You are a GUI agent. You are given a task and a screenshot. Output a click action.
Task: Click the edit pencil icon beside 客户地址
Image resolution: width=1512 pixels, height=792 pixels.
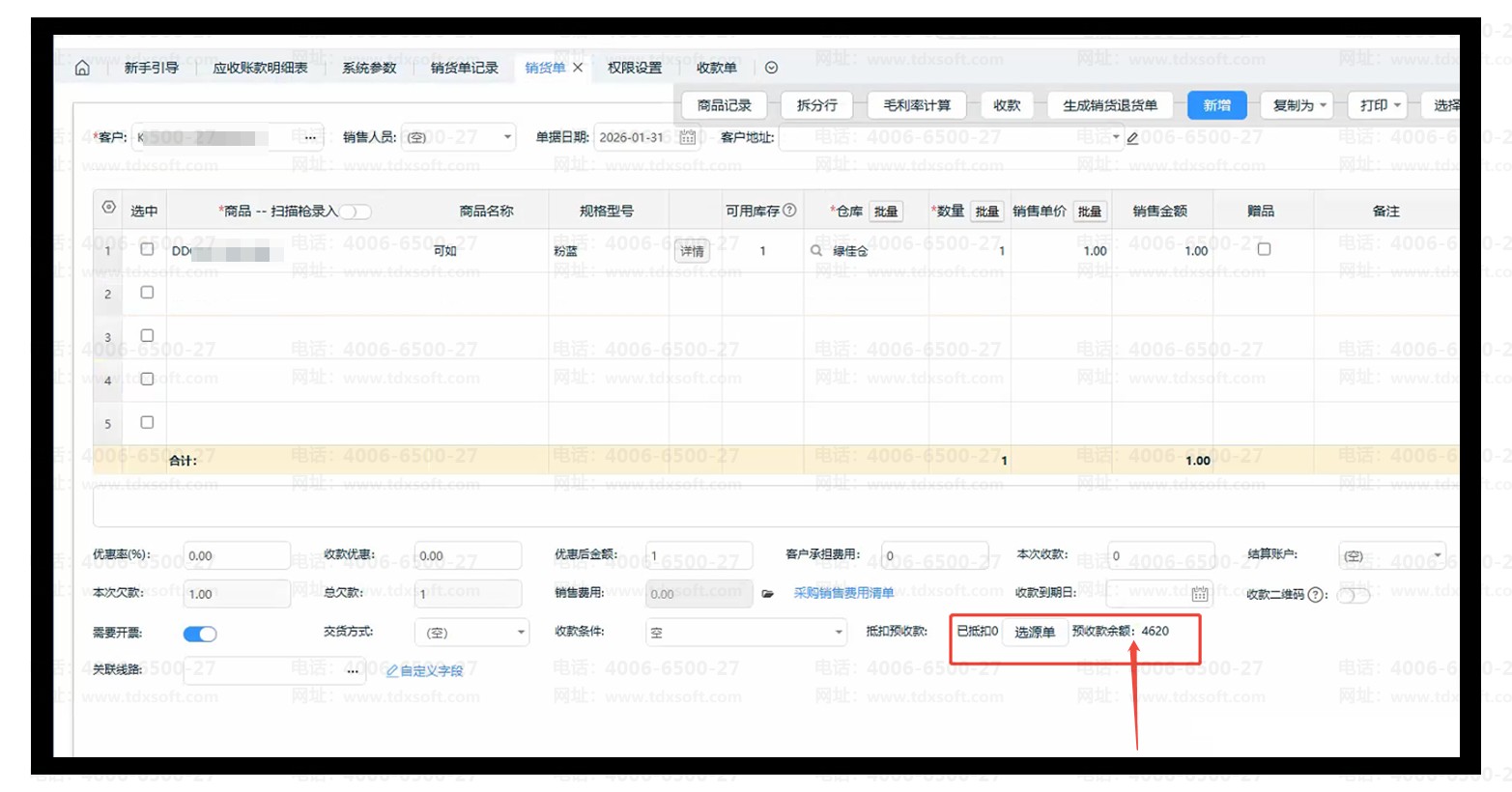[x=1132, y=138]
